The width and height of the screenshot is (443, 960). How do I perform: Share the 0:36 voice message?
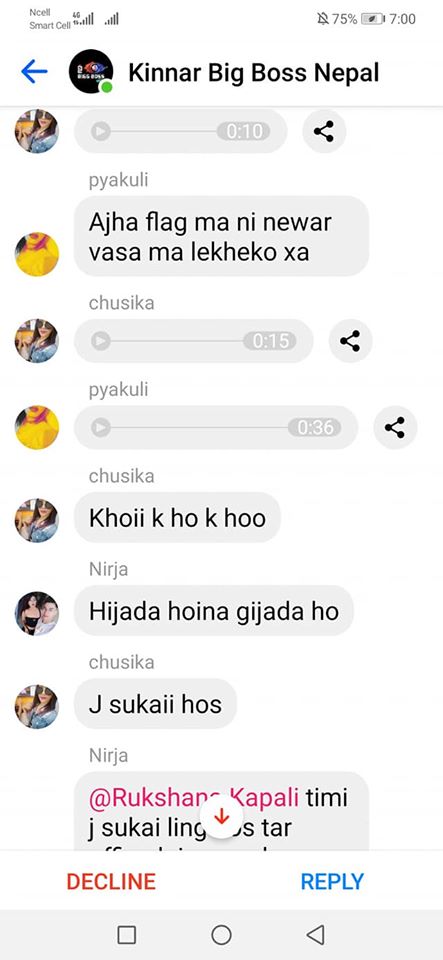coord(395,427)
